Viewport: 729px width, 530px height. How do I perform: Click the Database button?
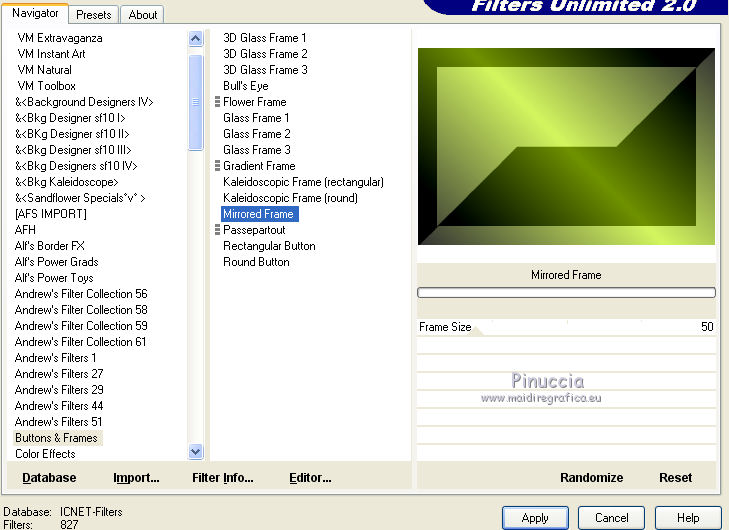(x=49, y=477)
